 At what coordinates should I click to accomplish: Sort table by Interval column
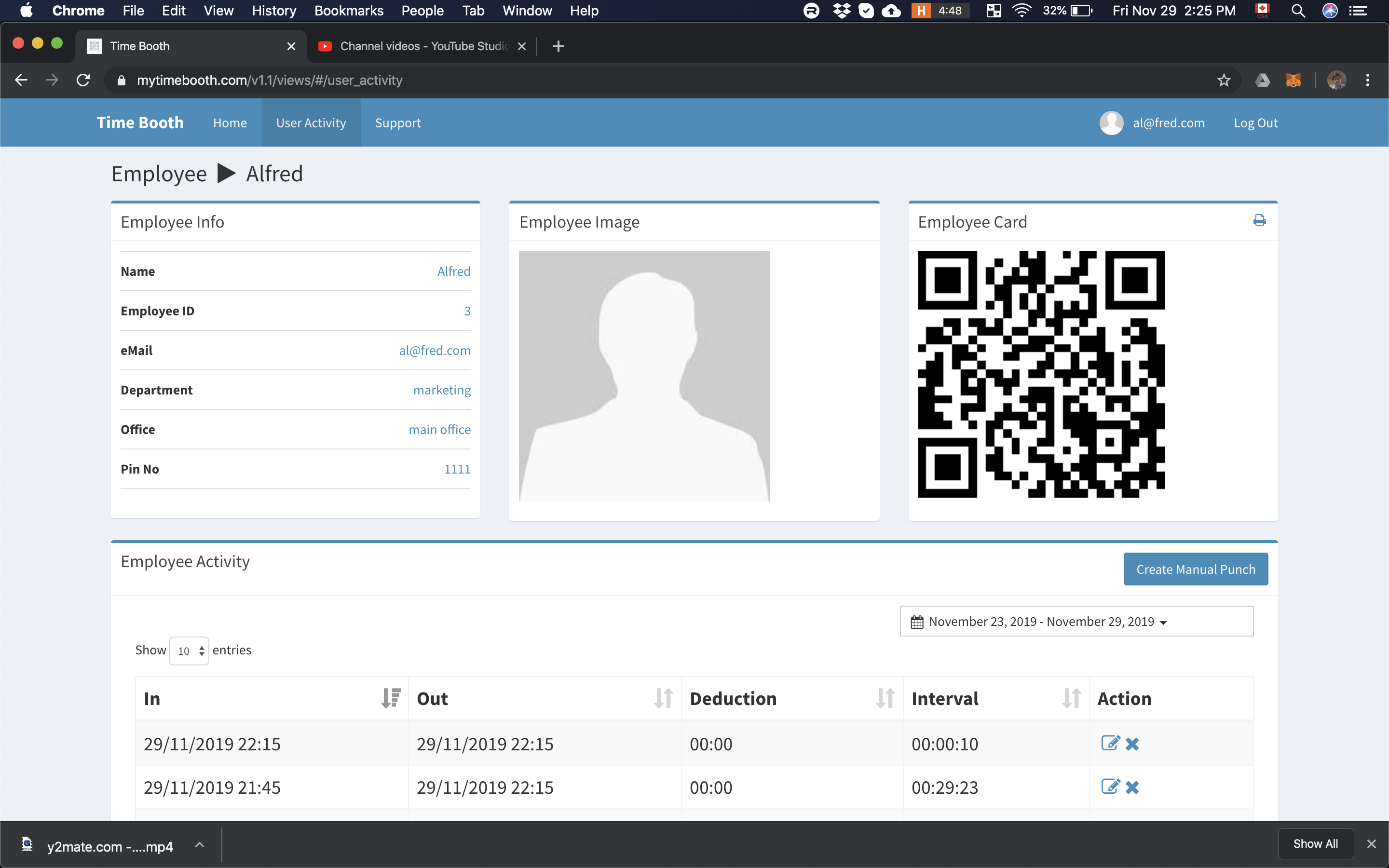pyautogui.click(x=1071, y=698)
